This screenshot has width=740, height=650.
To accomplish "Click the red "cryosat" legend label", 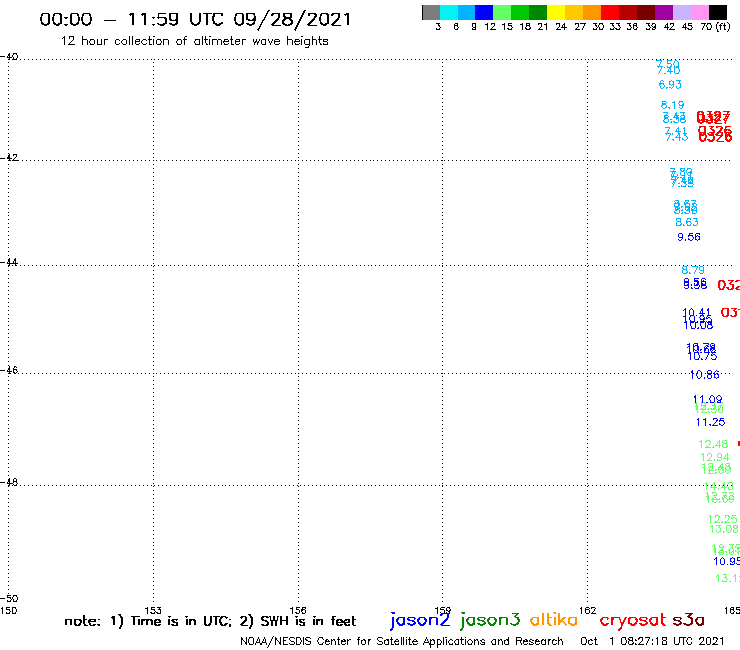I will 632,620.
